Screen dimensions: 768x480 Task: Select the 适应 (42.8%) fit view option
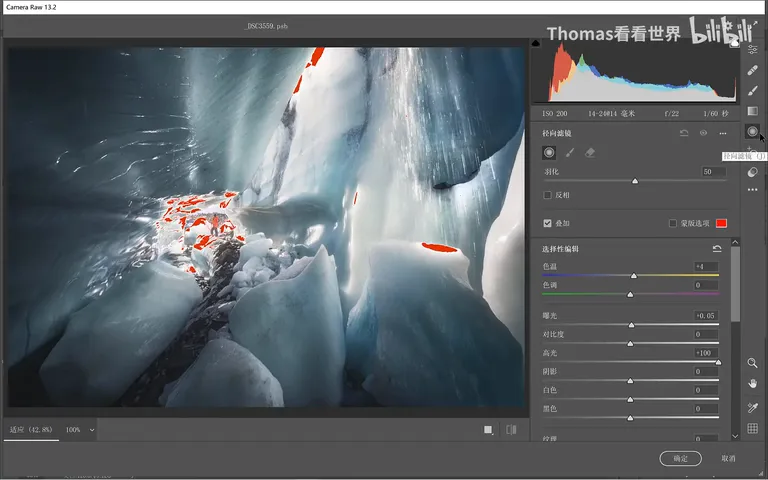coord(31,430)
